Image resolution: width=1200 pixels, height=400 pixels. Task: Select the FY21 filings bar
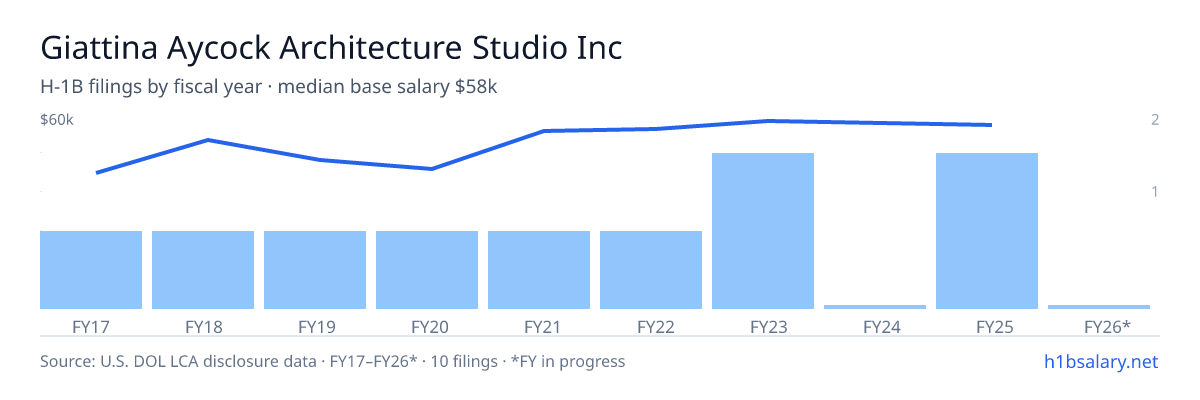click(539, 270)
